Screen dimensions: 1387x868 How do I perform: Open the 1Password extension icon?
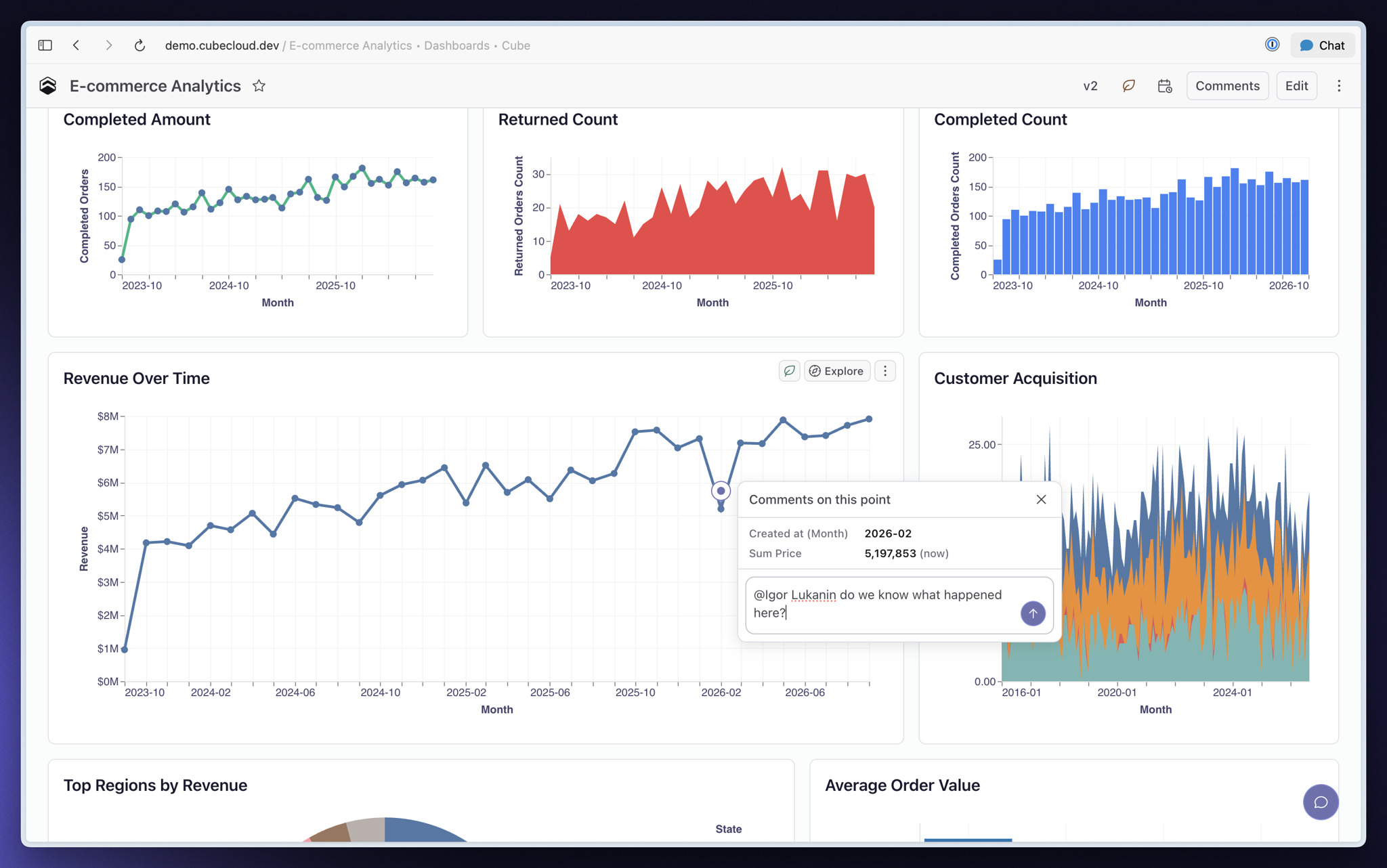coord(1272,45)
